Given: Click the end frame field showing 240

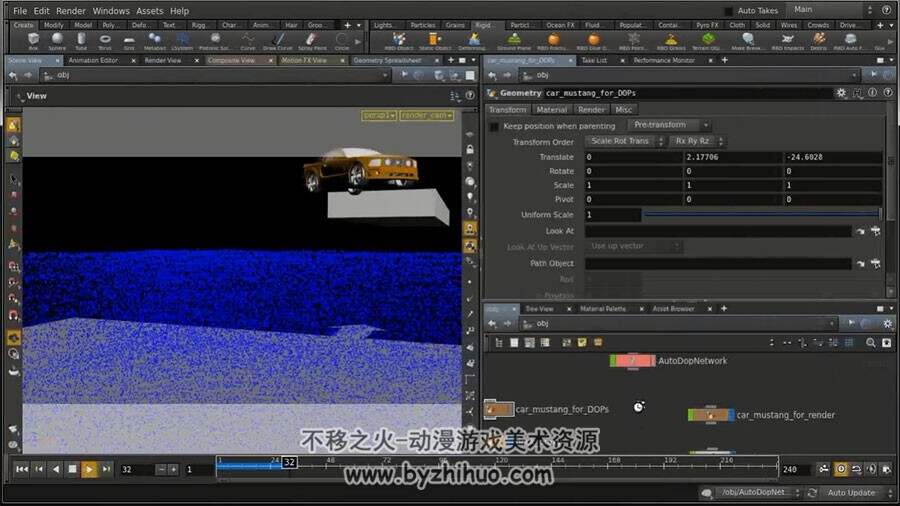Looking at the screenshot, I should [794, 469].
